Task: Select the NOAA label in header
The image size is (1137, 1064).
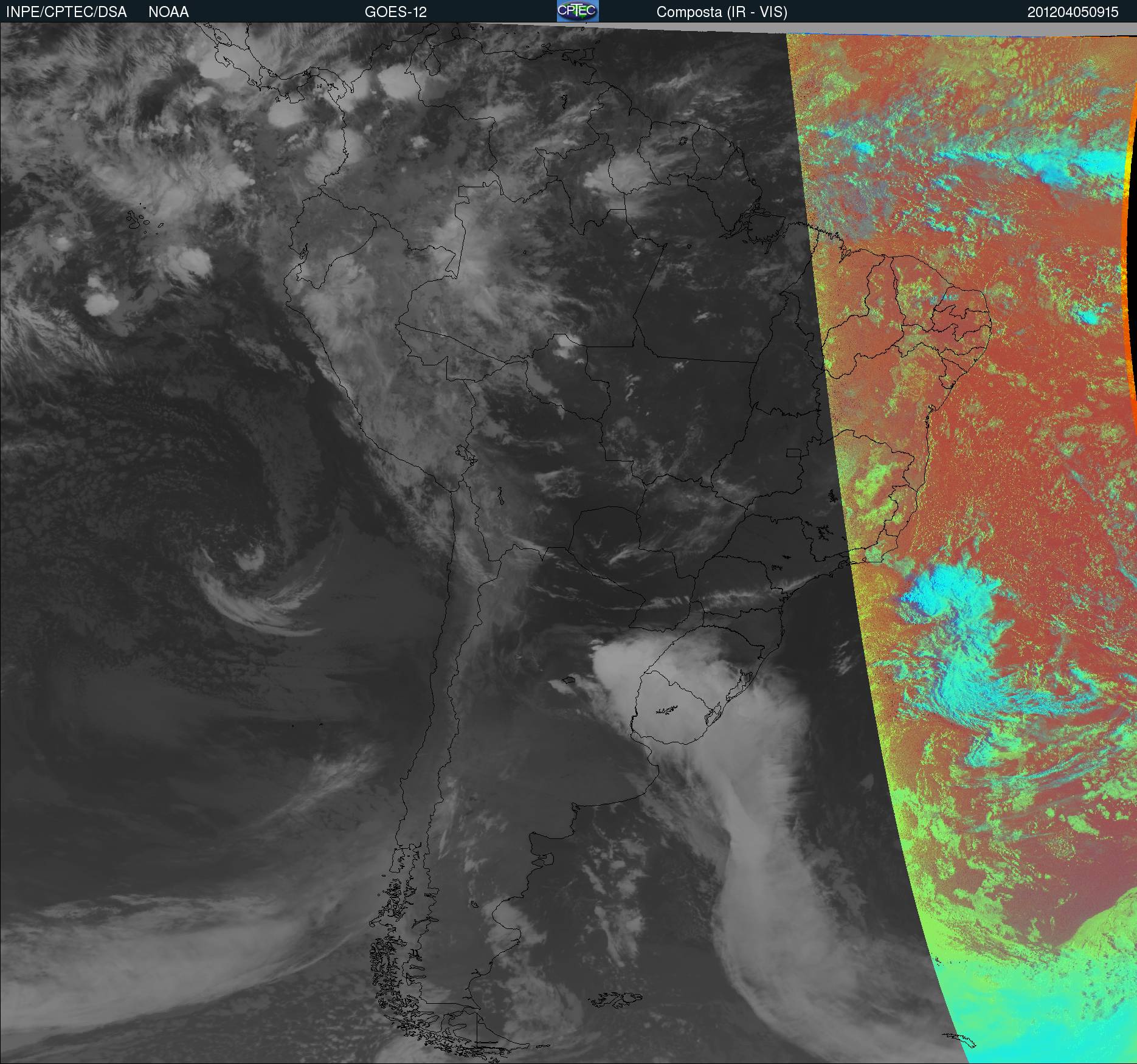Action: (168, 12)
